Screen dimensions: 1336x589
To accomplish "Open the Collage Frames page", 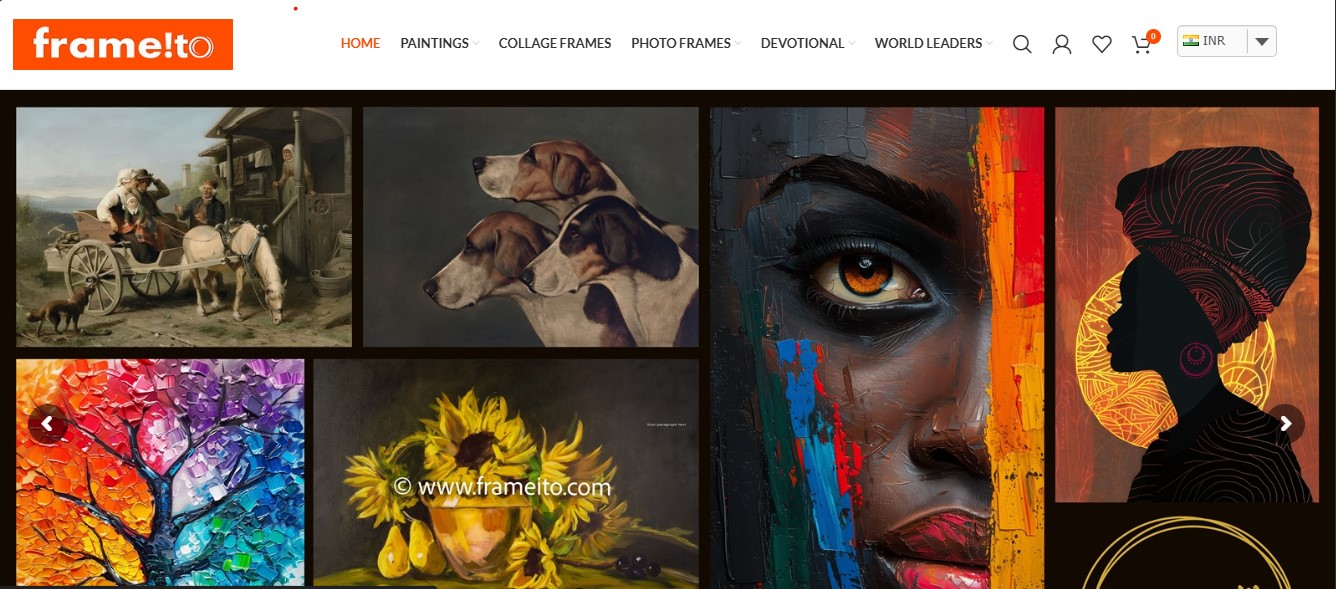I will point(555,43).
